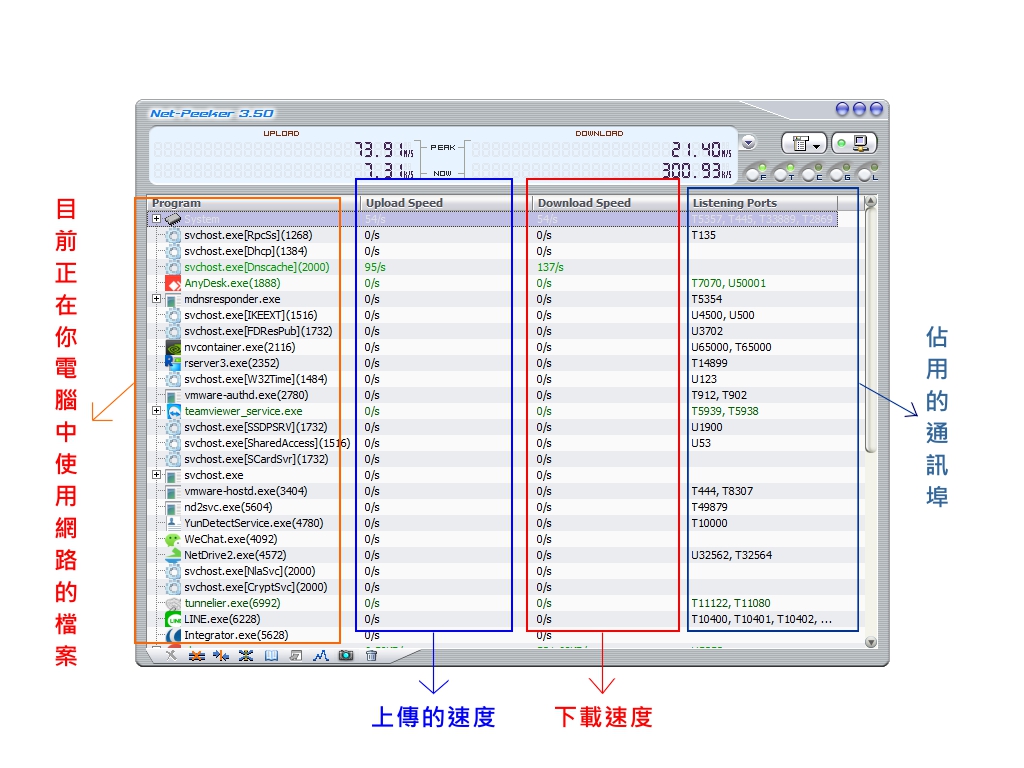The height and width of the screenshot is (768, 1024).
Task: Expand the teamviewer_service.exe tree node
Action: tap(157, 411)
